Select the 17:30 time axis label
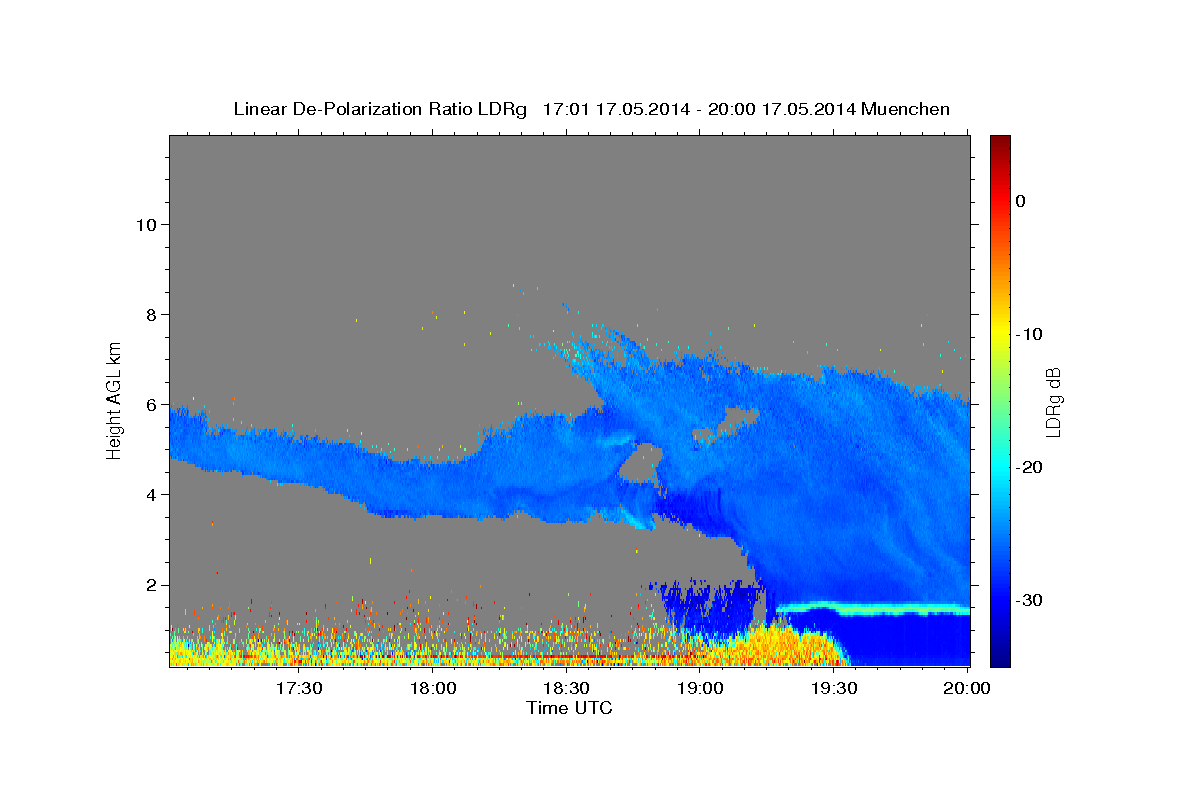 click(x=299, y=689)
